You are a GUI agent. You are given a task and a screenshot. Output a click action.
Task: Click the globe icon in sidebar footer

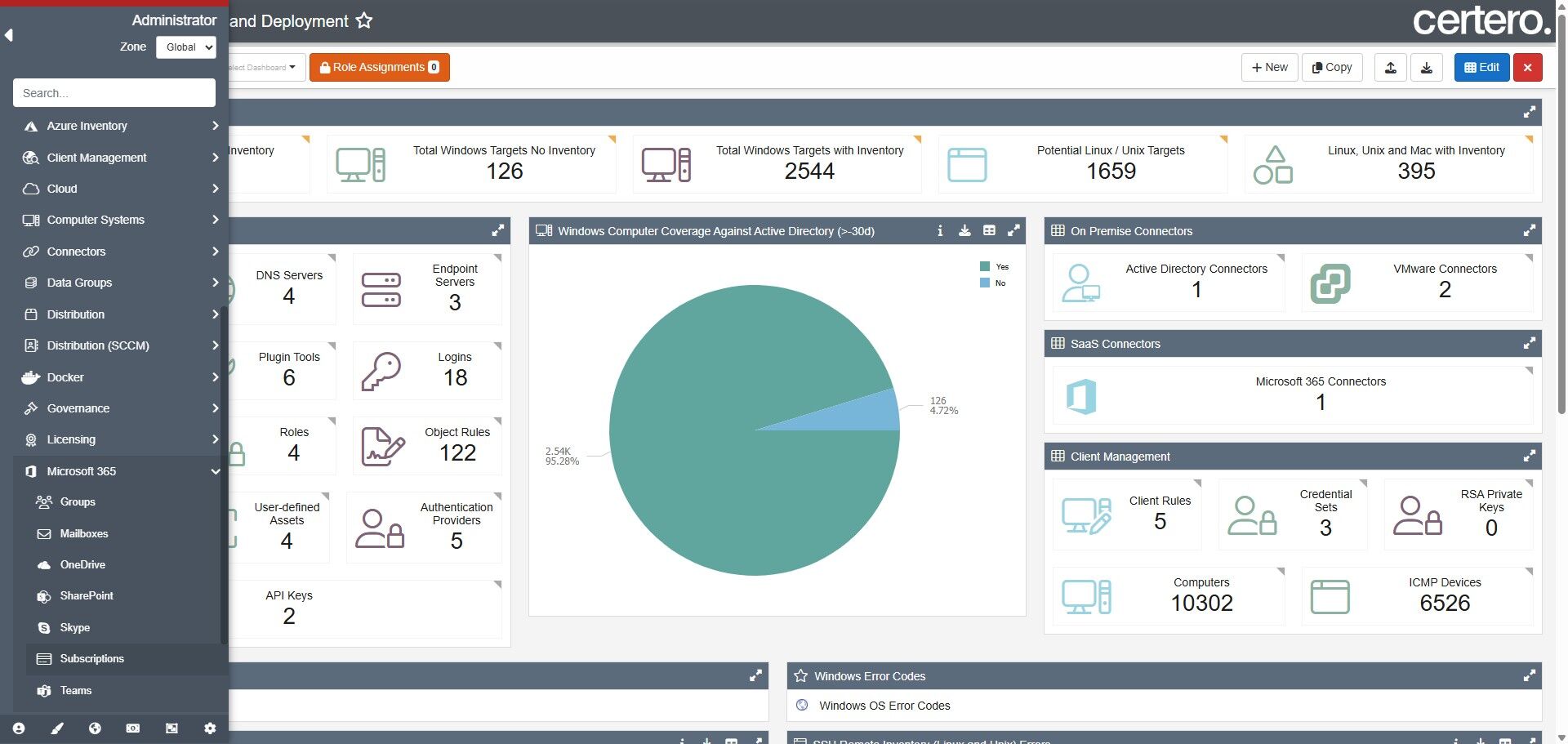[95, 728]
